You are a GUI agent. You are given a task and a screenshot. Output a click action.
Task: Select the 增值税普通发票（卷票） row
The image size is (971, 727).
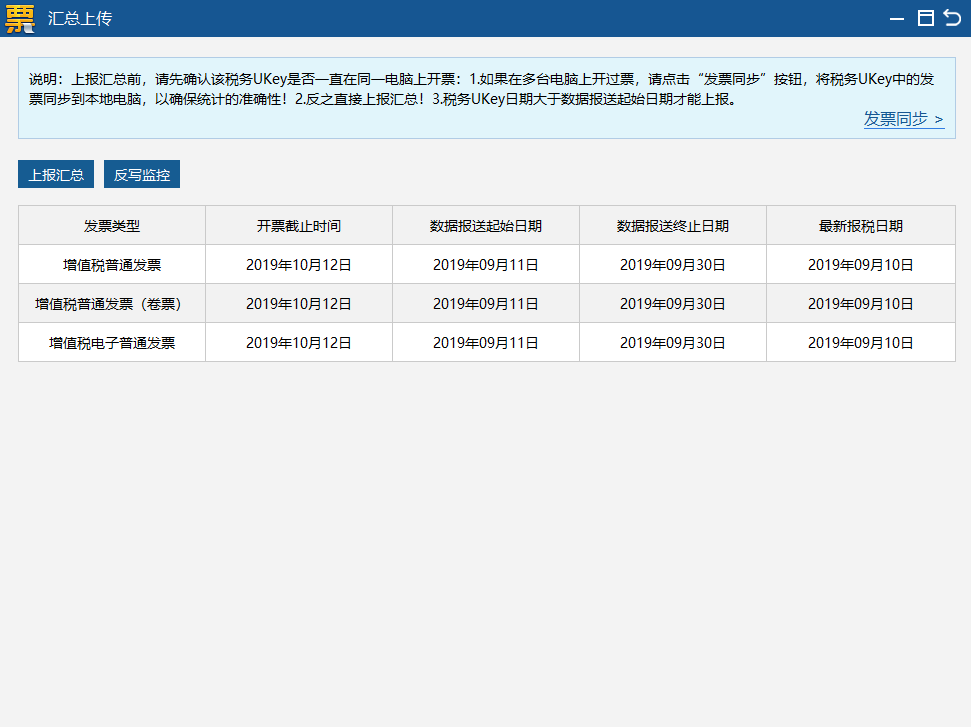112,304
